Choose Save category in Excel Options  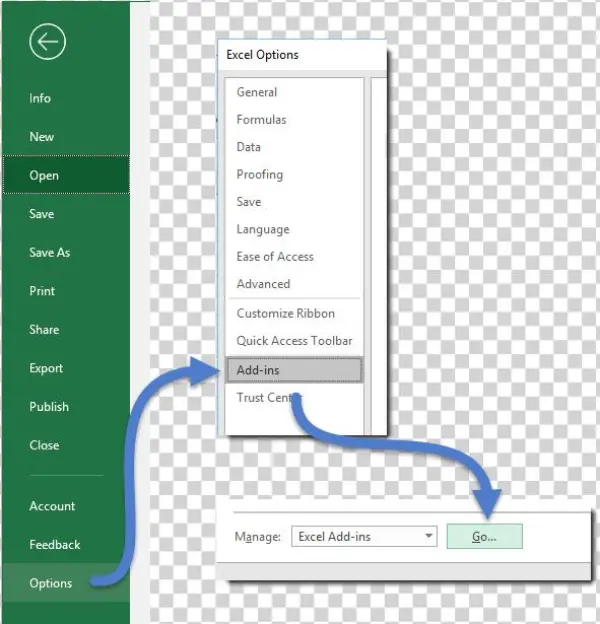(x=294, y=202)
